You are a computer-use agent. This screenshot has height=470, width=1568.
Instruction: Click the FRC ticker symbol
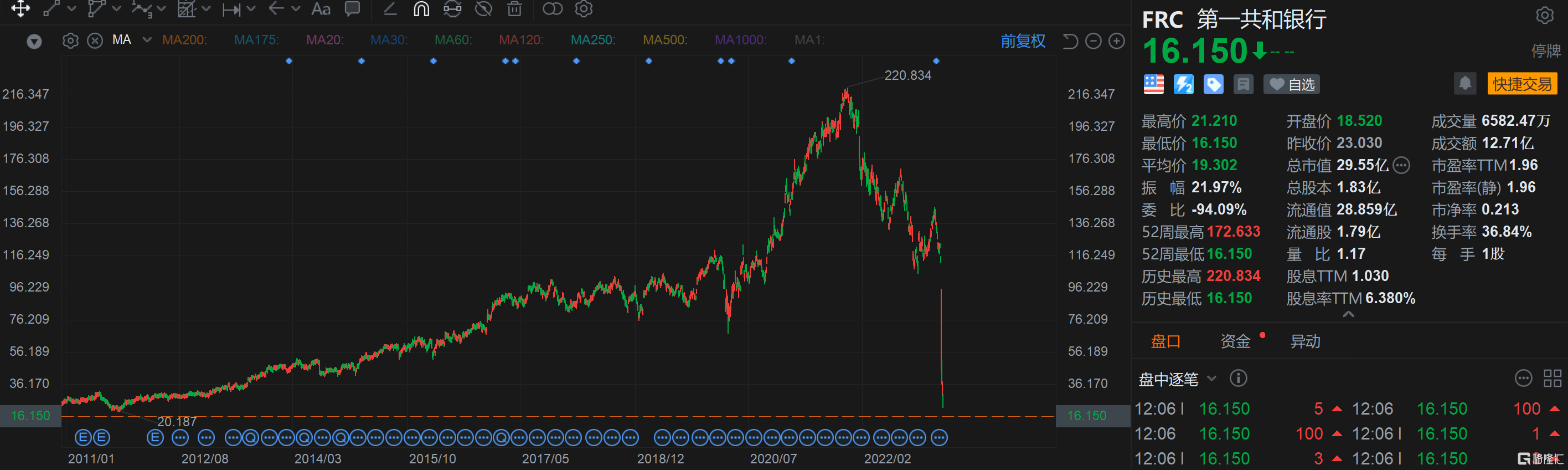coord(1162,20)
